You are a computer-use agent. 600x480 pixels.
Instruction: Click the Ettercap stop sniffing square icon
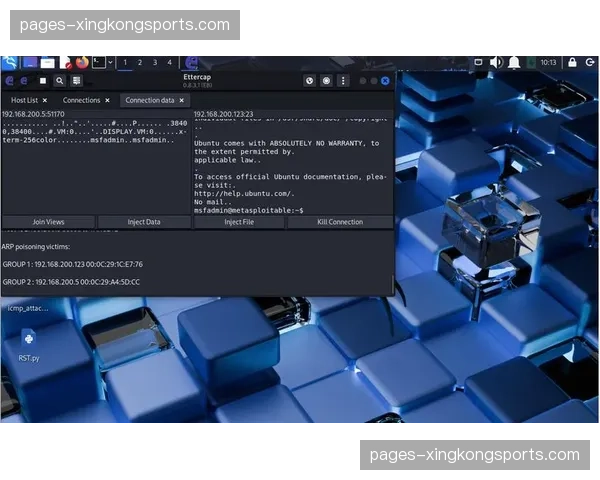tap(43, 81)
